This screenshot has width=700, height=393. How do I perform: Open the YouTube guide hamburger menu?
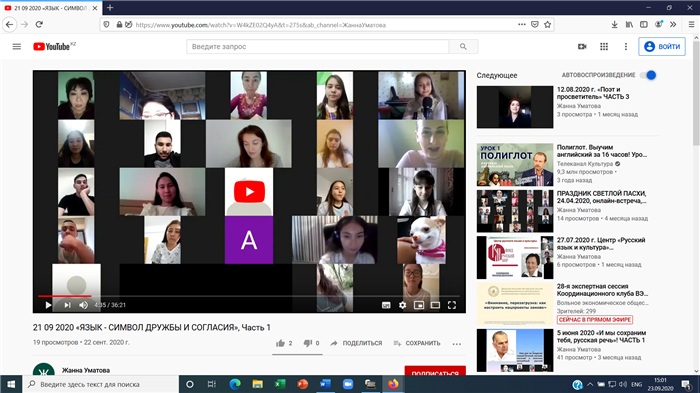click(x=17, y=46)
